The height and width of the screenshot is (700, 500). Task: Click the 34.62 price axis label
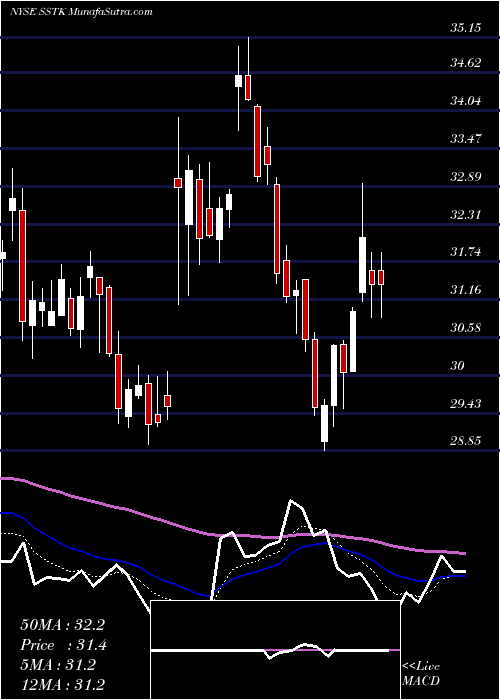(x=465, y=63)
